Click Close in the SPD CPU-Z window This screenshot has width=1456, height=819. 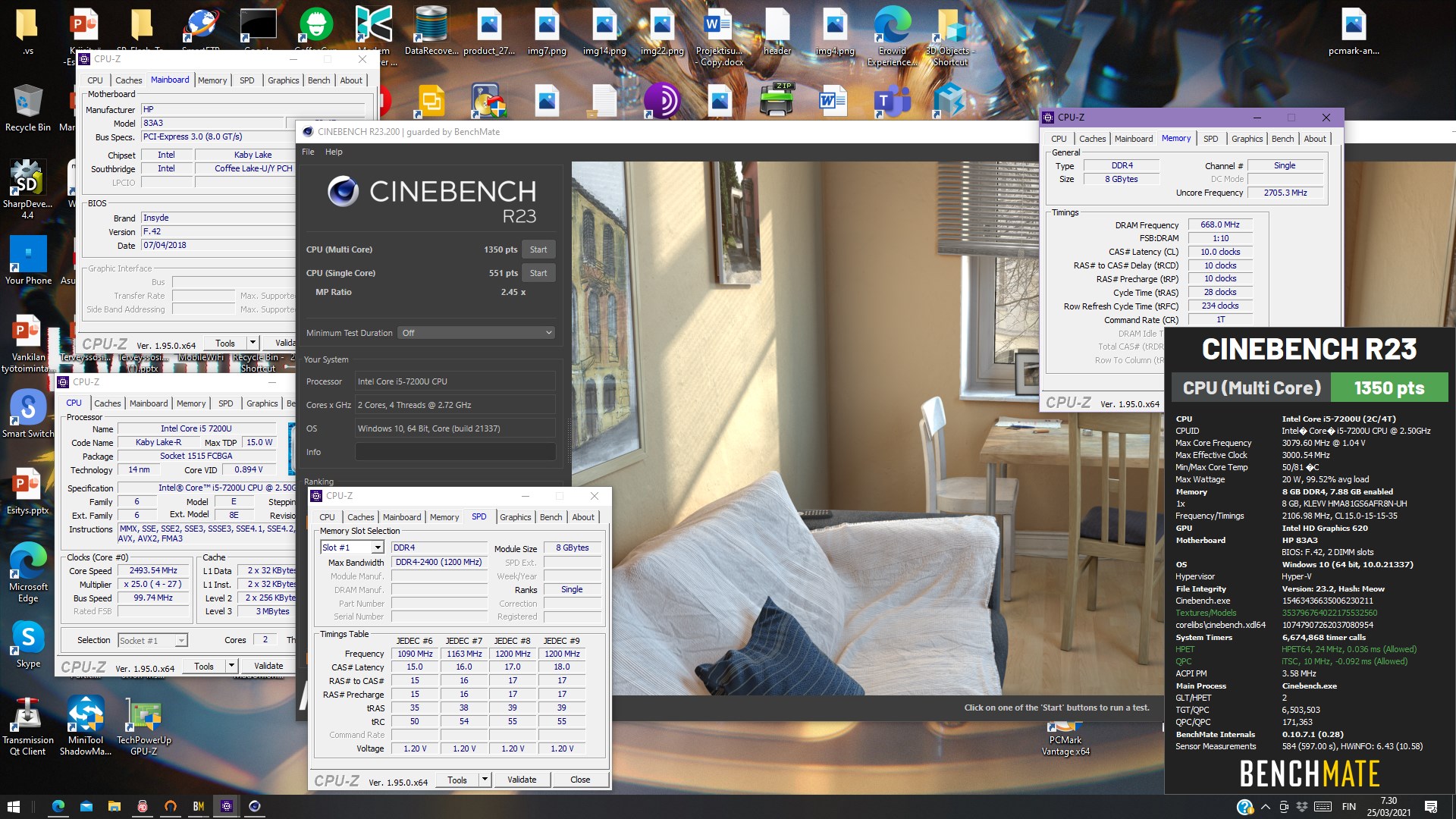click(x=580, y=780)
